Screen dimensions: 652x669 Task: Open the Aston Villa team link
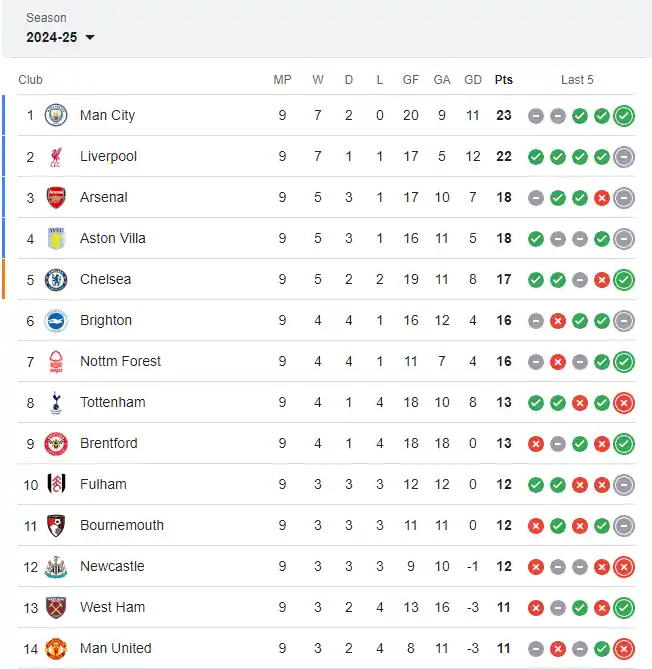(113, 238)
